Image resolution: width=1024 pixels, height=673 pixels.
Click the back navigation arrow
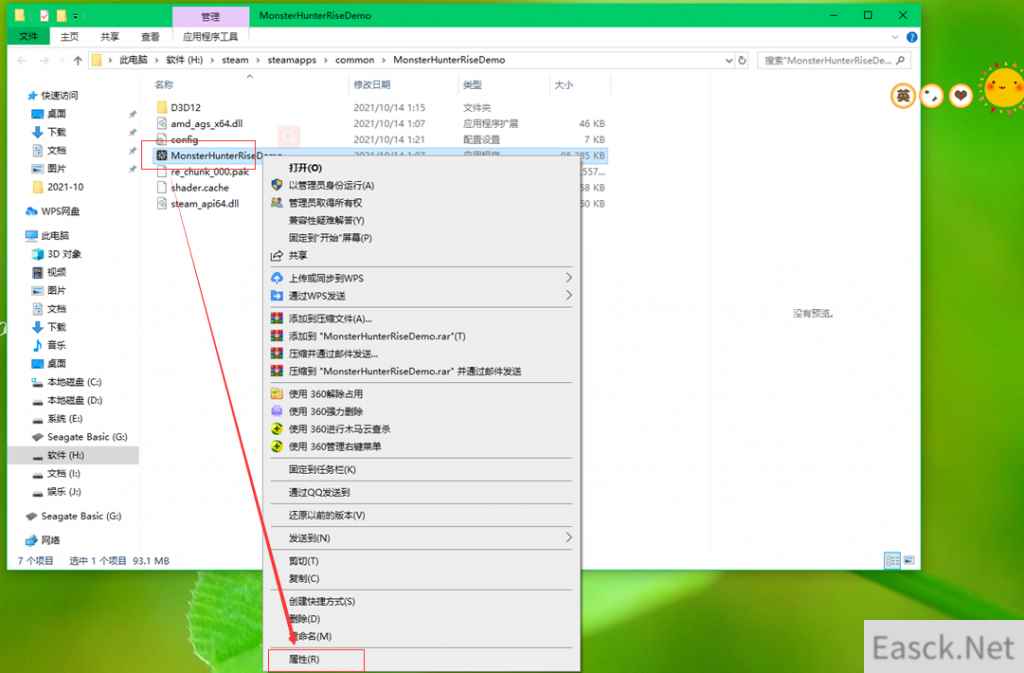[x=22, y=60]
